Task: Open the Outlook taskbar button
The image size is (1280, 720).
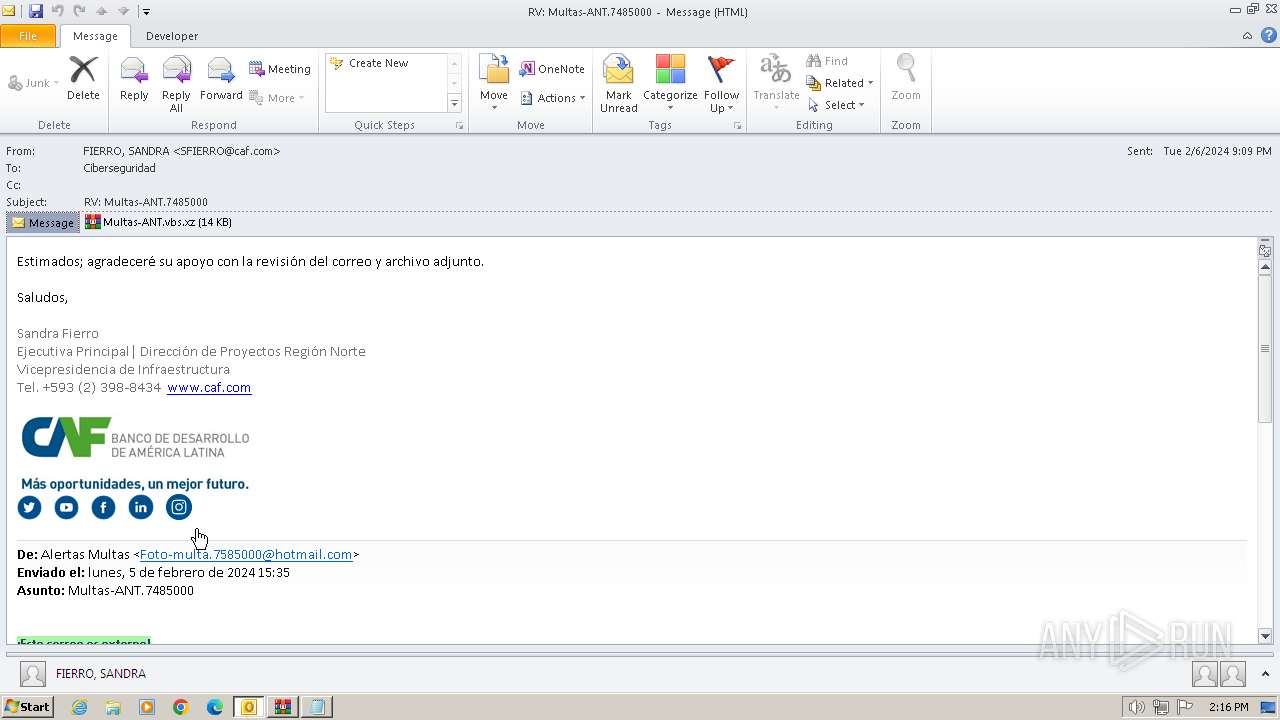Action: [248, 707]
